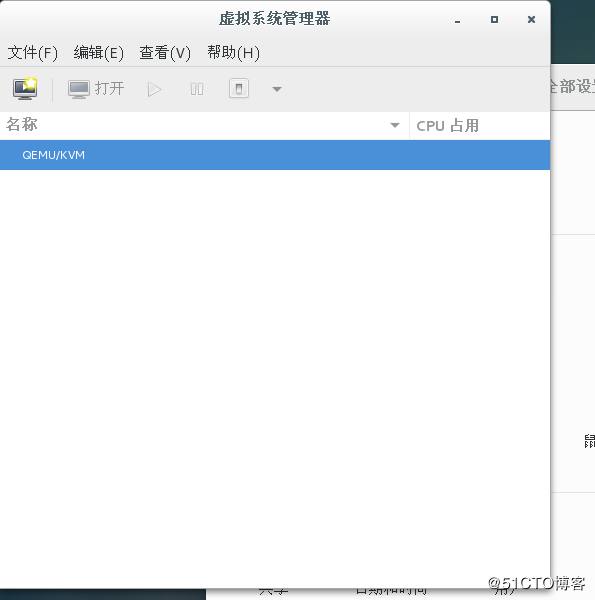Image resolution: width=595 pixels, height=600 pixels.
Task: Open the 帮助(H) menu
Action: click(233, 53)
